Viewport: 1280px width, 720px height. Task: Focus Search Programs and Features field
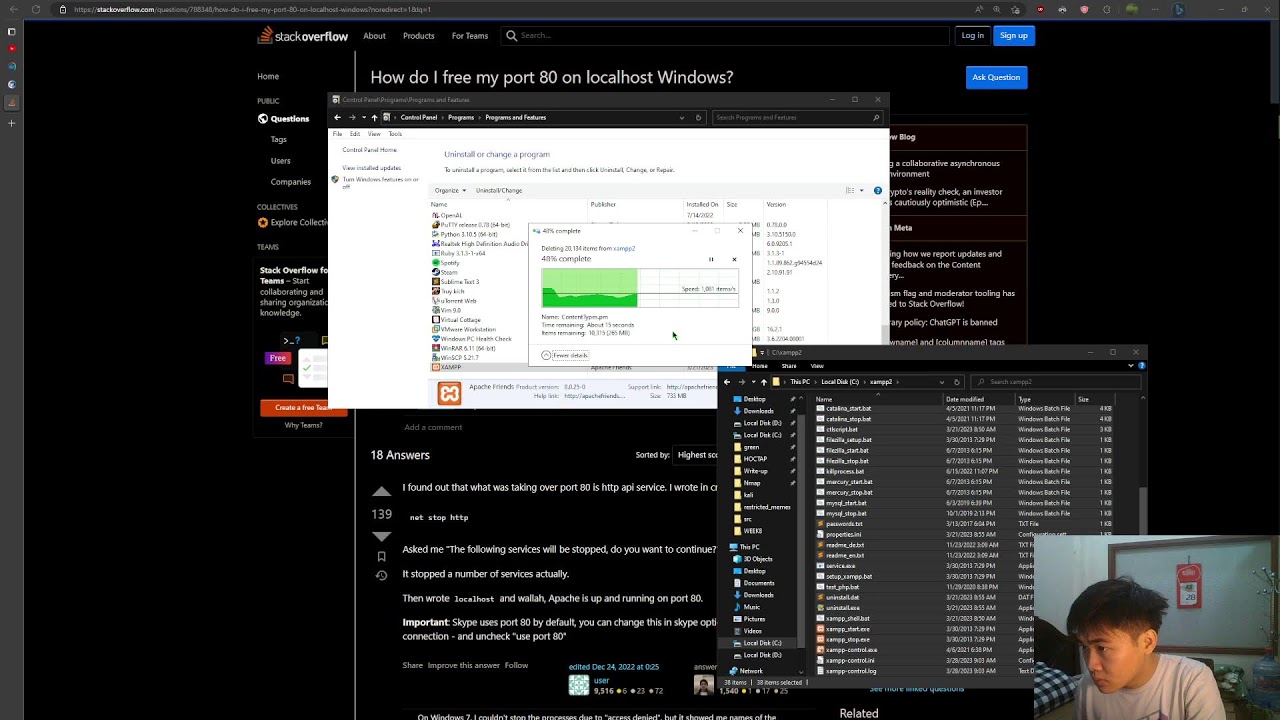pyautogui.click(x=797, y=117)
